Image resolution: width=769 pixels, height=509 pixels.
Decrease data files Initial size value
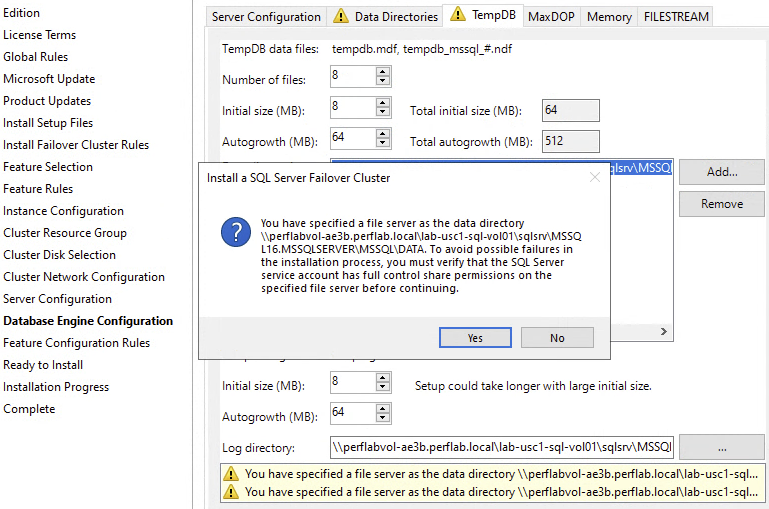(x=383, y=114)
